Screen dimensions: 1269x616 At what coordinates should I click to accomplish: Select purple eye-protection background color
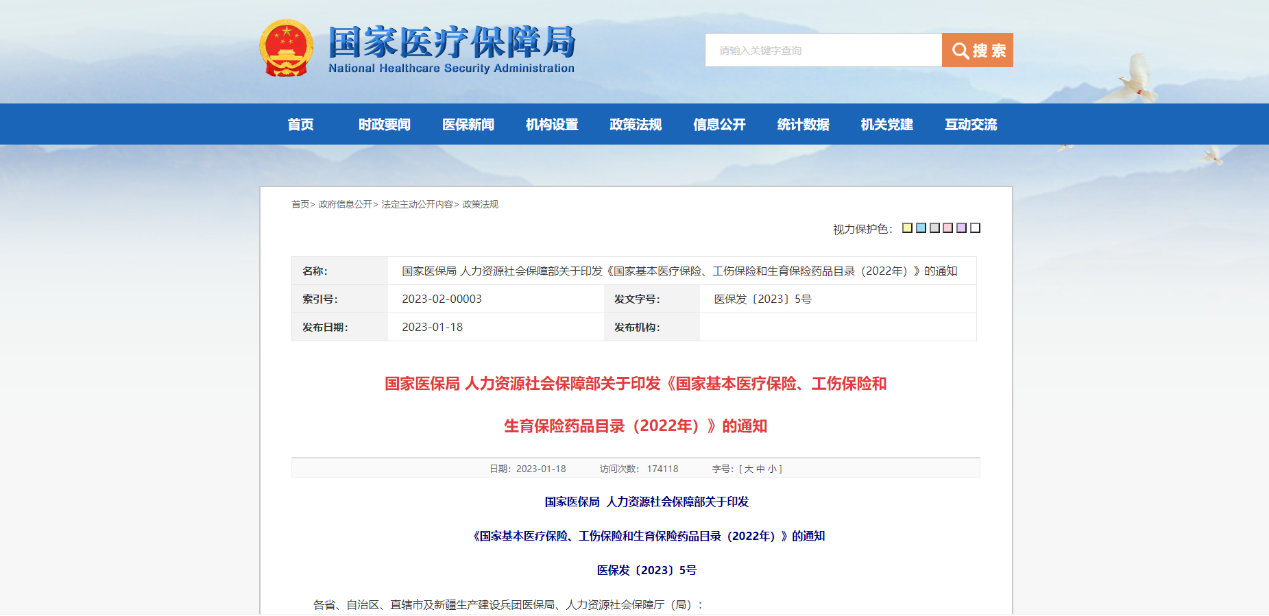tap(961, 228)
